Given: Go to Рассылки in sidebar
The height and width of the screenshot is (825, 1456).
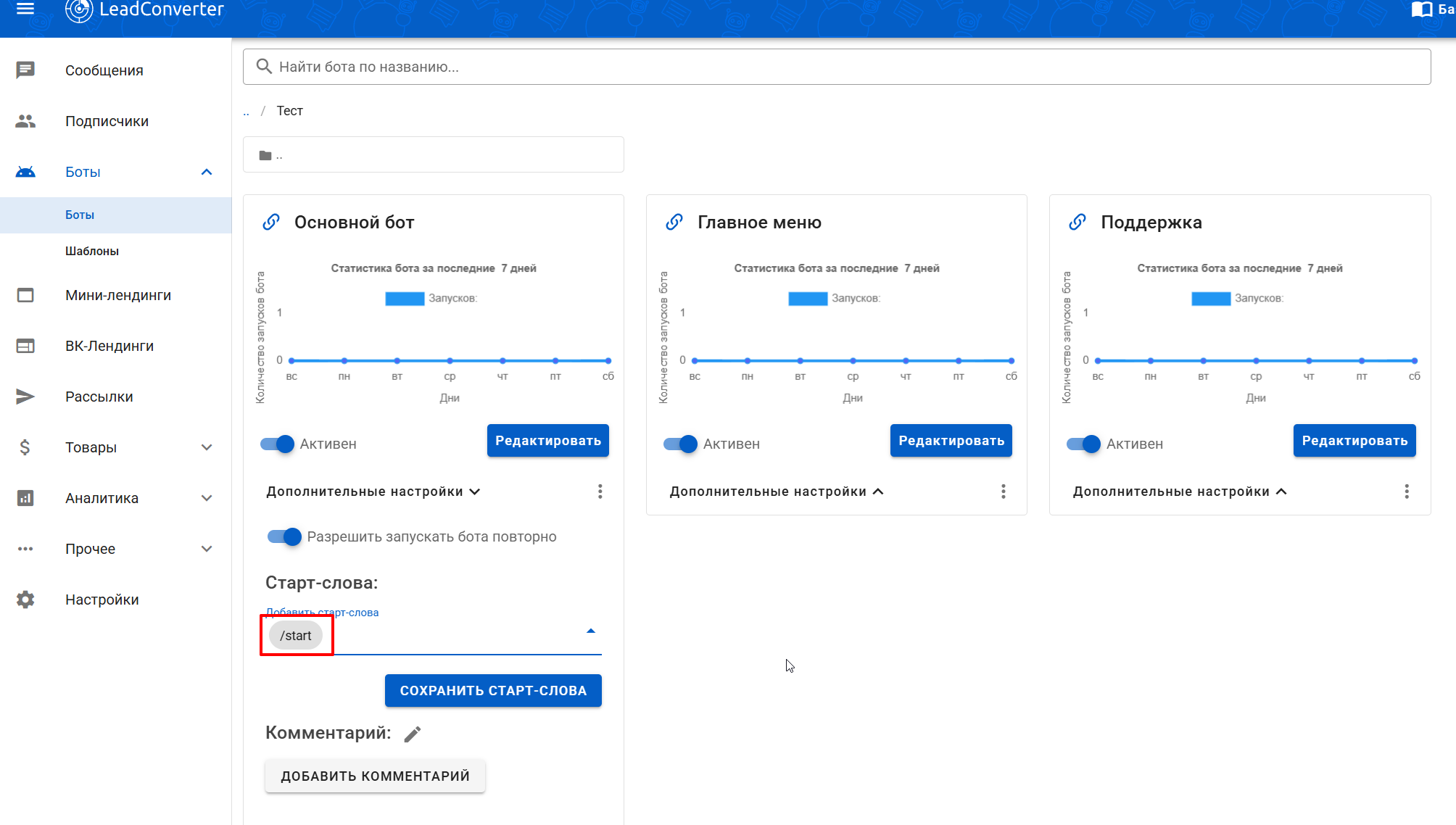Looking at the screenshot, I should pyautogui.click(x=99, y=397).
